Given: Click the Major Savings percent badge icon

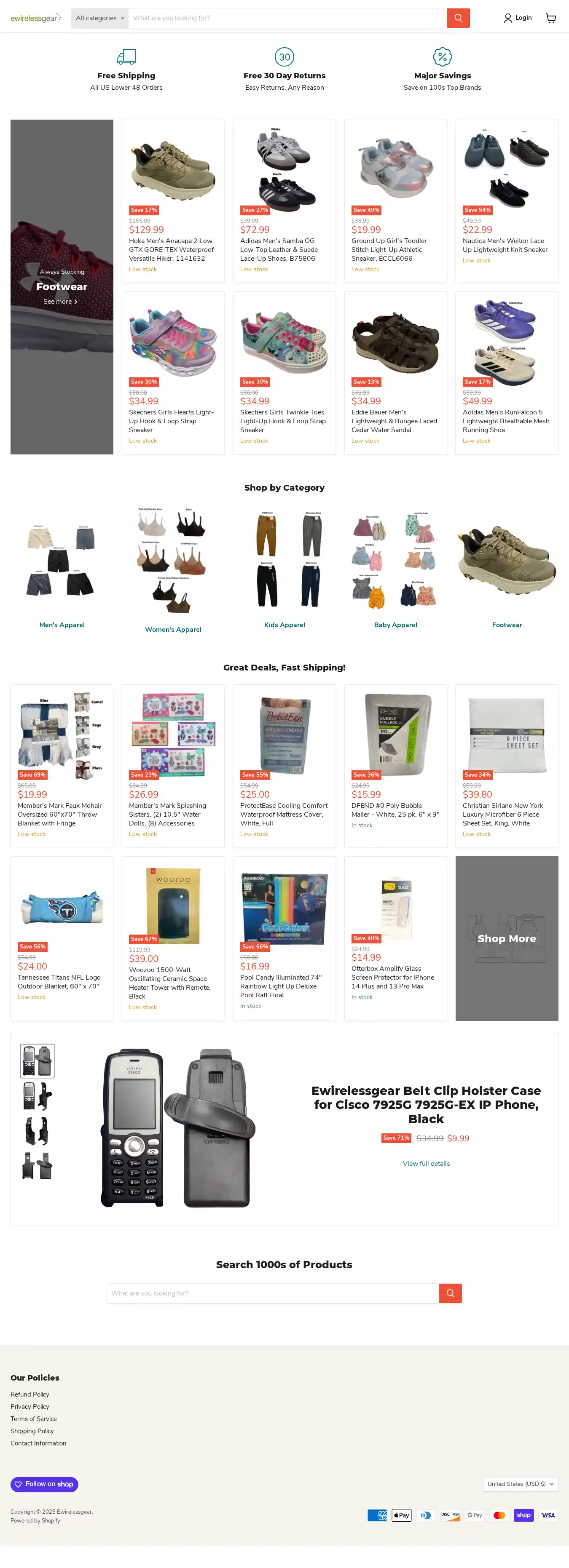Looking at the screenshot, I should tap(442, 56).
